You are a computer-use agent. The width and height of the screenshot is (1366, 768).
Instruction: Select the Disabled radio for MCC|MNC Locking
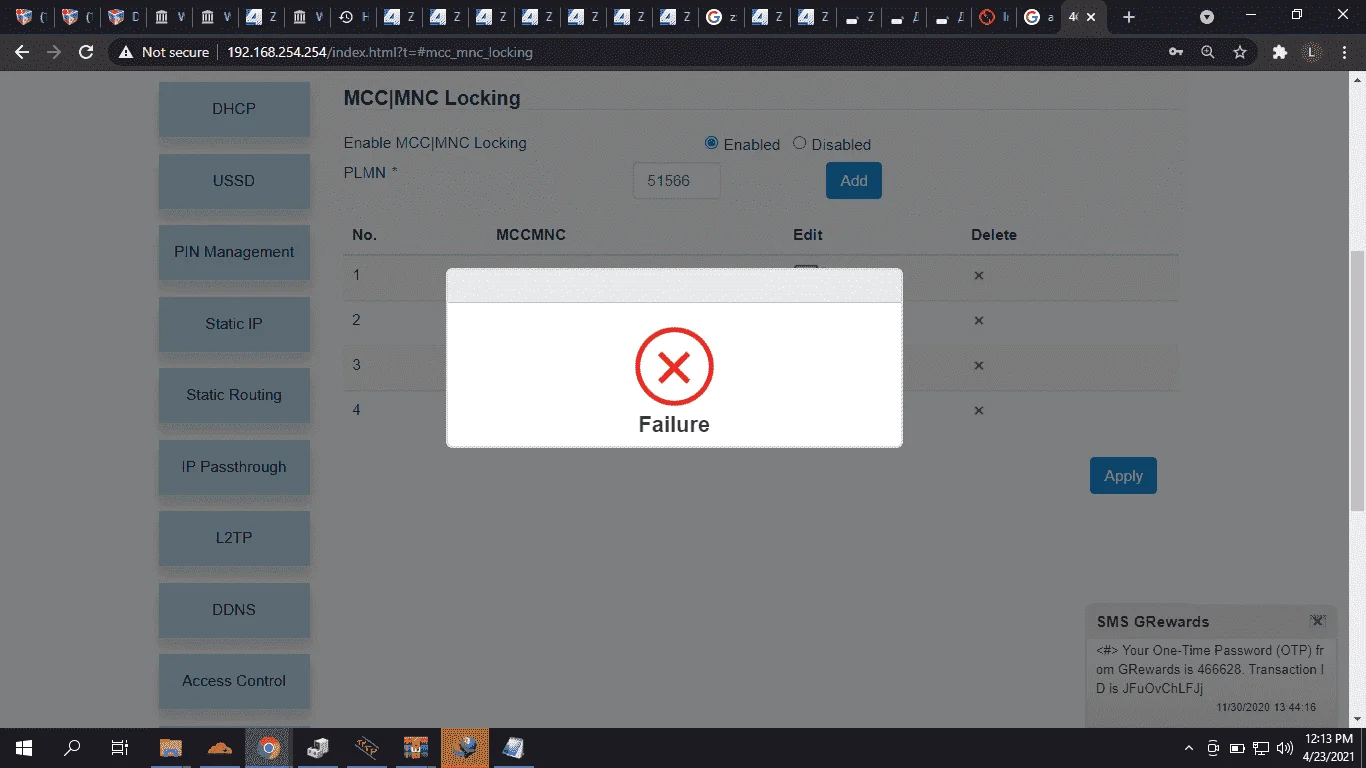[x=799, y=143]
